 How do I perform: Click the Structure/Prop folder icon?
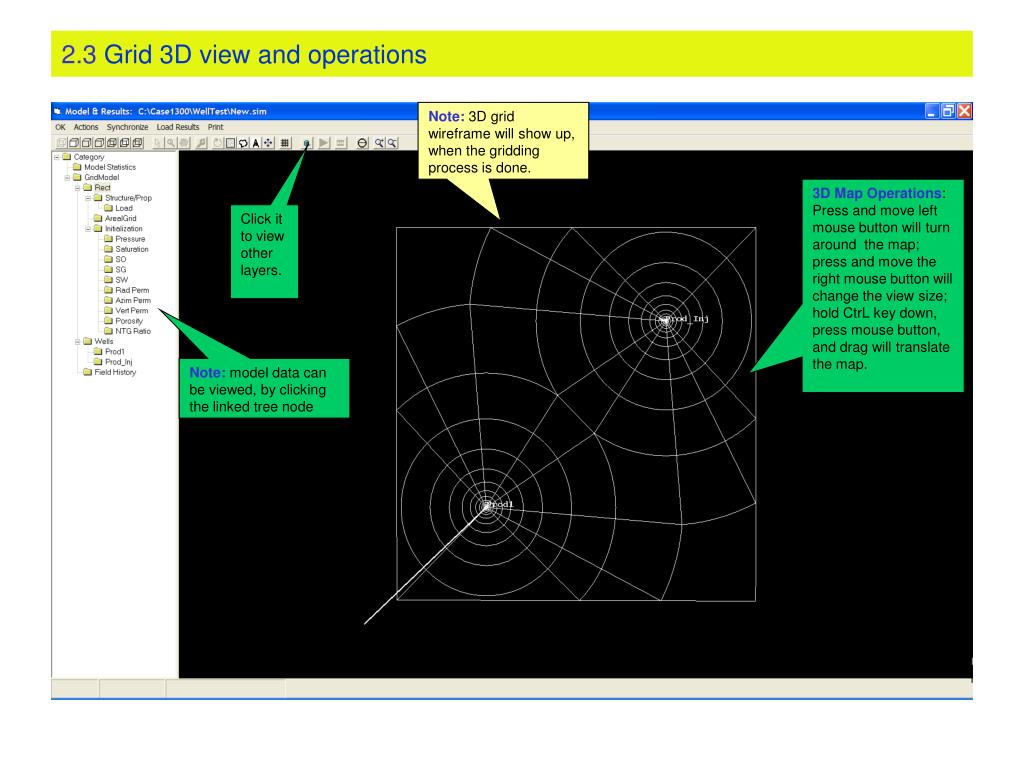(x=98, y=197)
